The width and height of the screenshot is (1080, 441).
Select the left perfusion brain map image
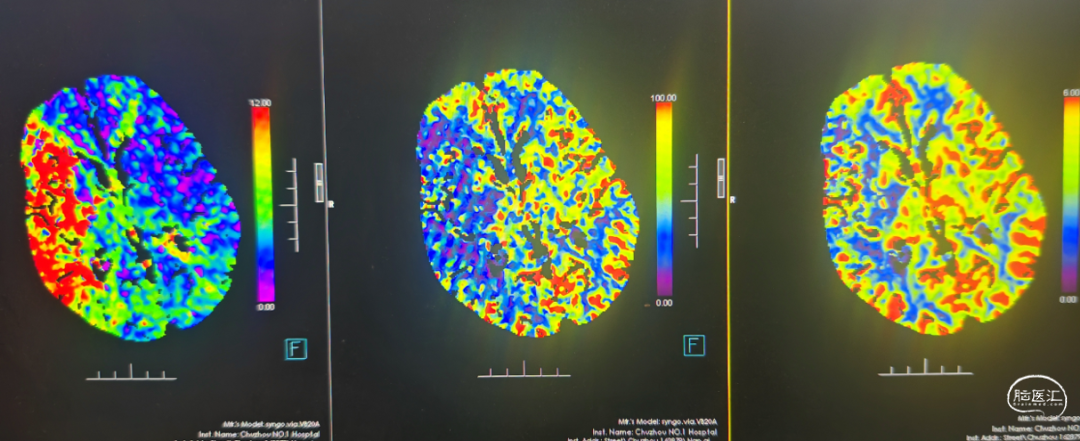[x=130, y=207]
